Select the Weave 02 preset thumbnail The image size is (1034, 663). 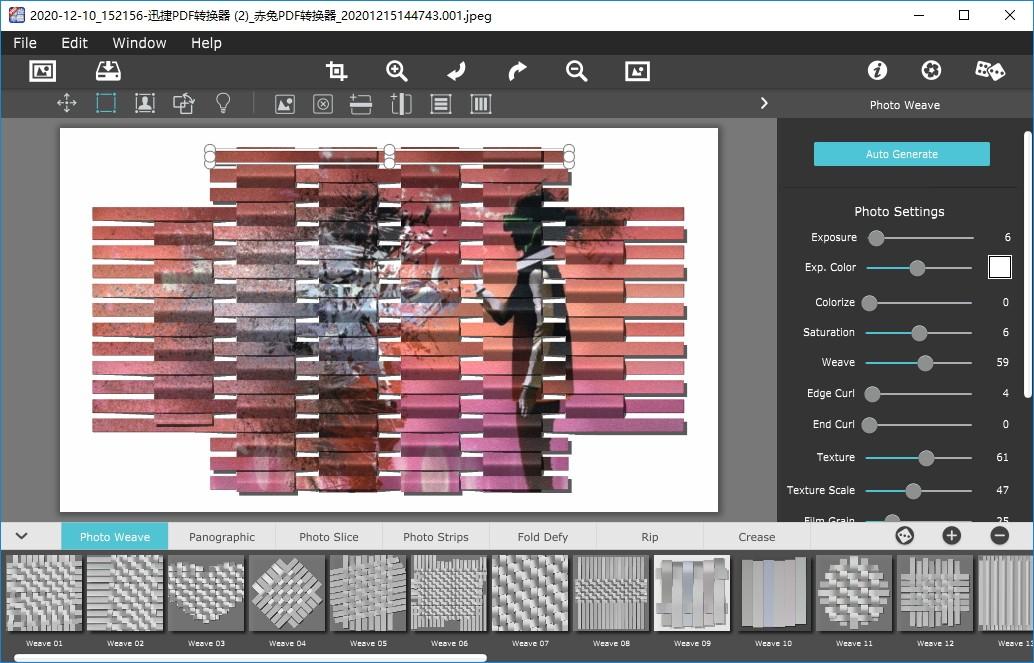point(125,593)
